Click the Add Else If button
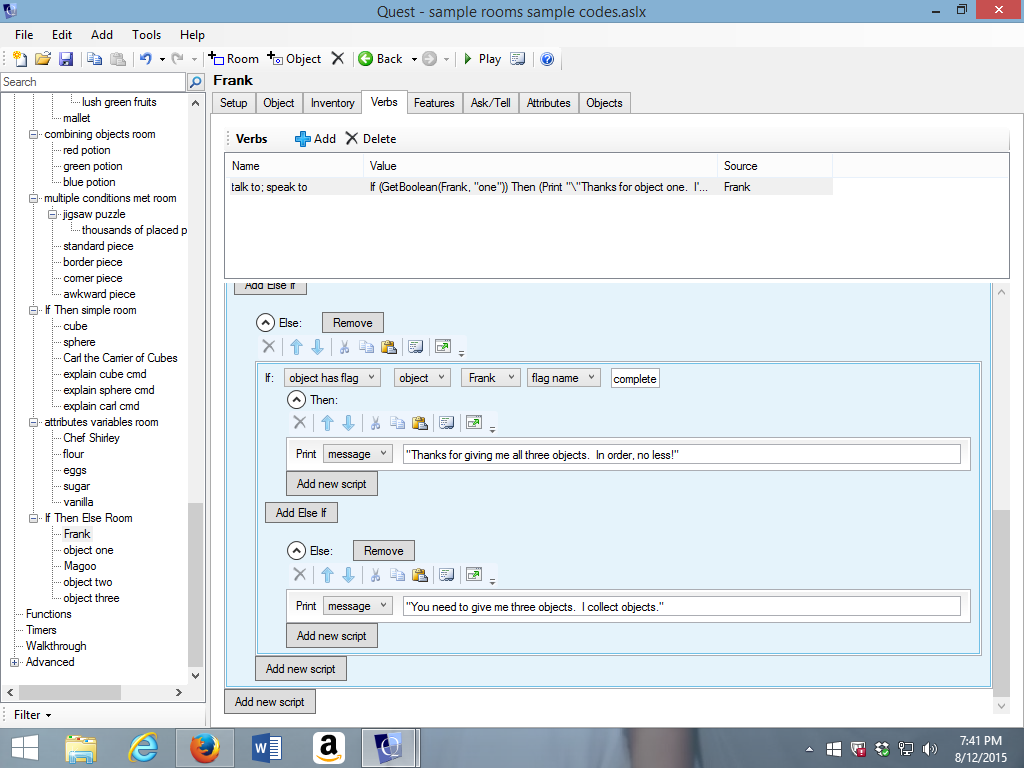The height and width of the screenshot is (768, 1024). [301, 512]
